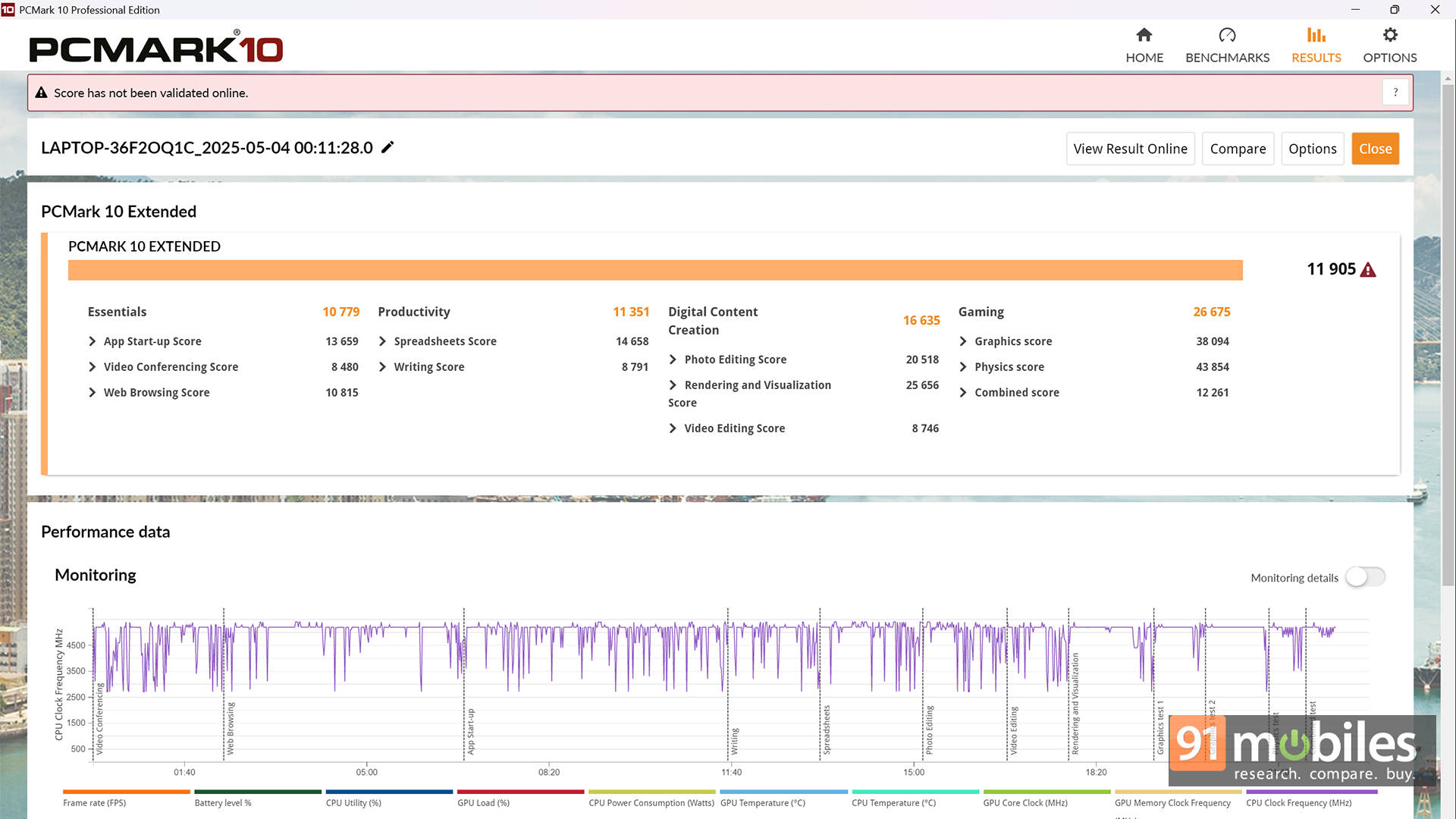Click the Spreadsheets marker on chart

click(x=827, y=730)
